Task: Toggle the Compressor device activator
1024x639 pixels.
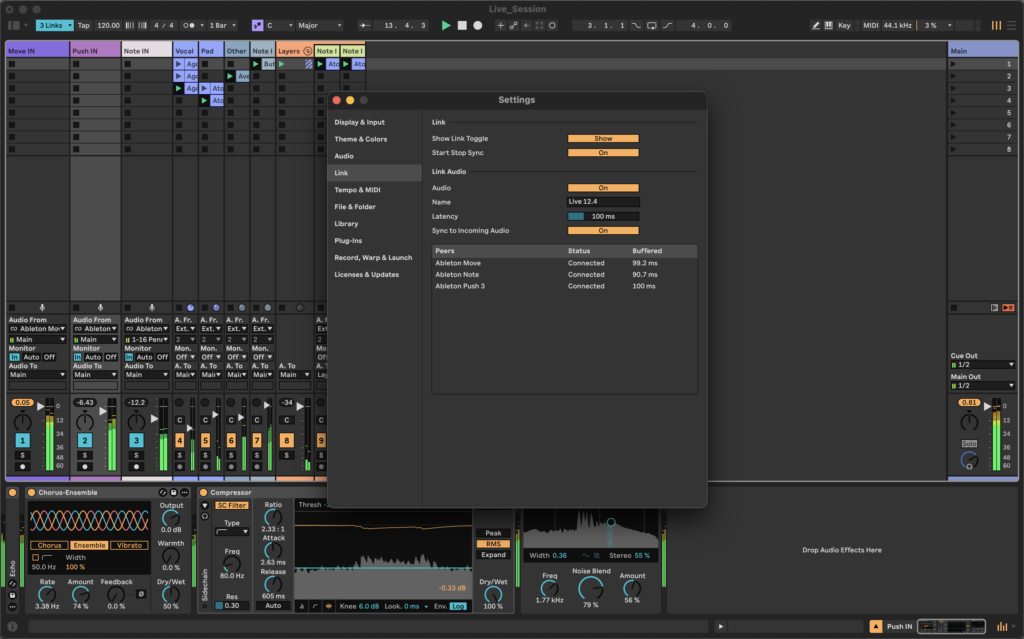Action: point(203,492)
